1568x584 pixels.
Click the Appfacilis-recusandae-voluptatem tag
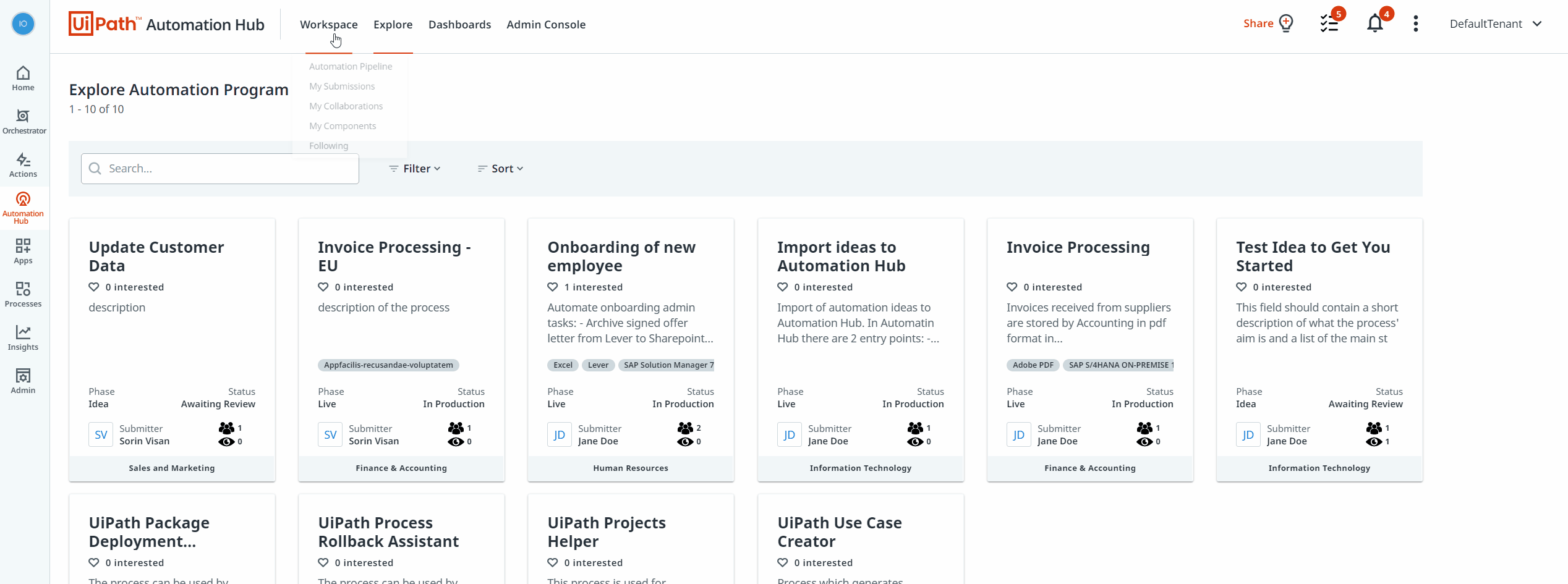388,365
